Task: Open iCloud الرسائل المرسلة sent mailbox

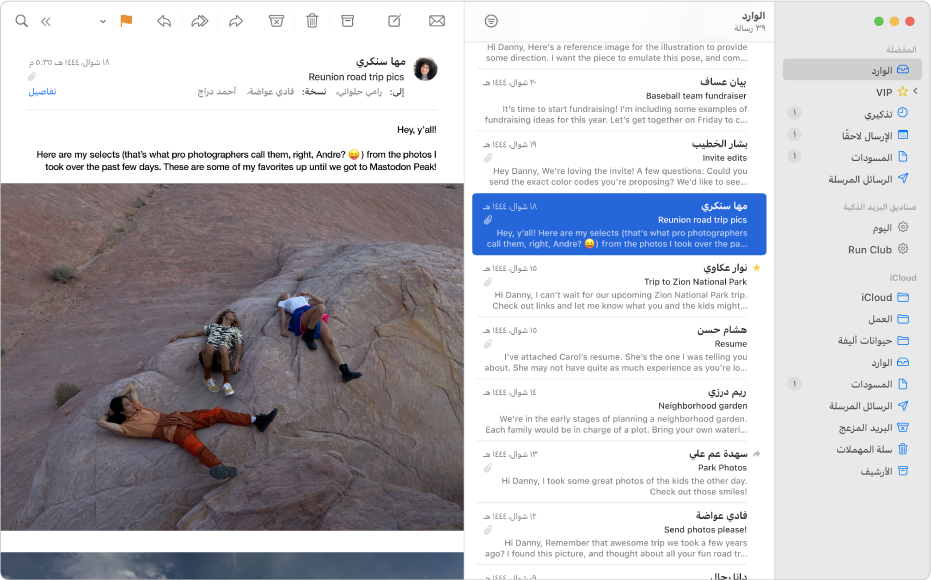Action: click(852, 405)
